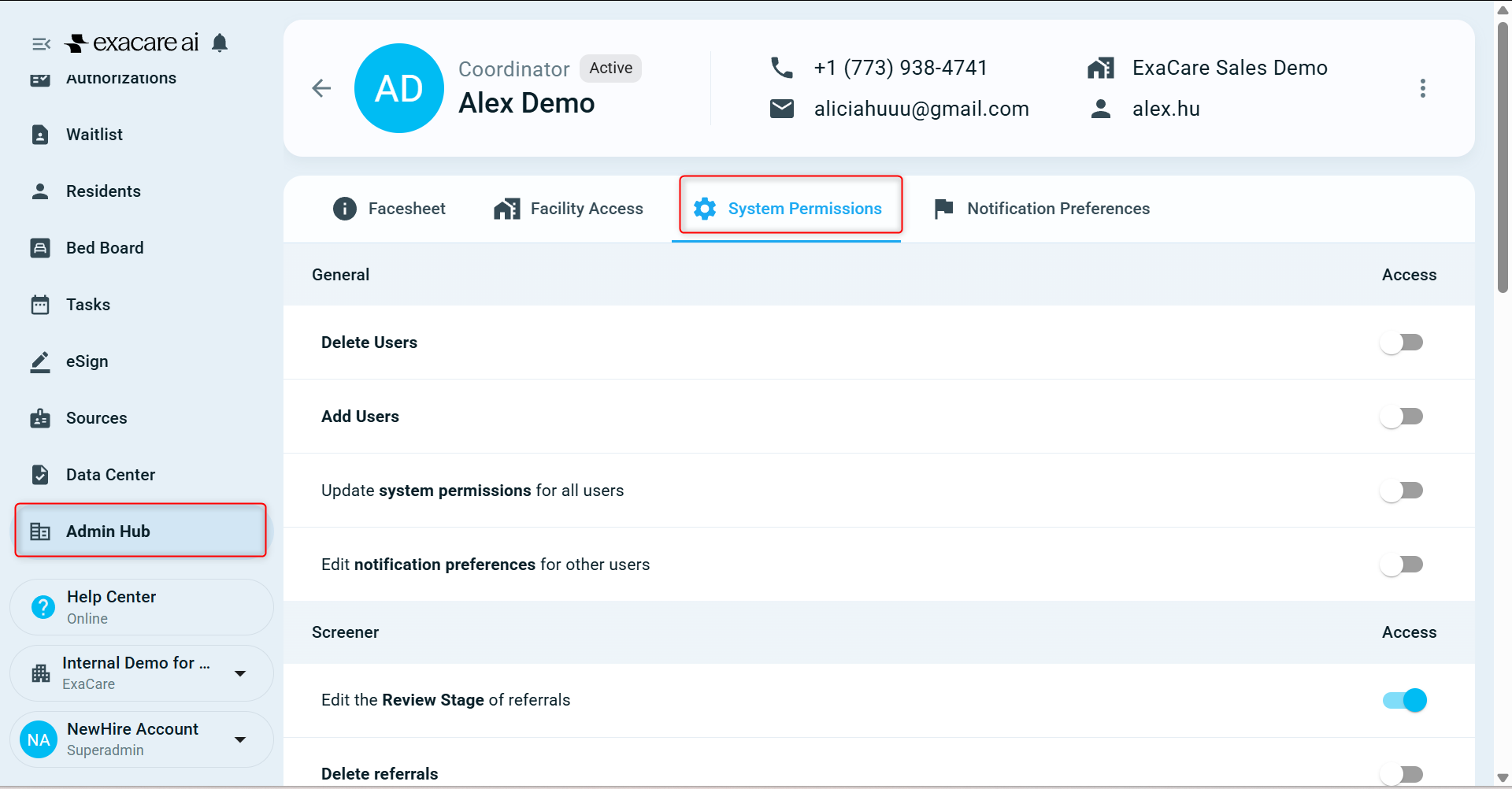Click the phone icon beside the number
This screenshot has height=789, width=1512.
(x=781, y=68)
